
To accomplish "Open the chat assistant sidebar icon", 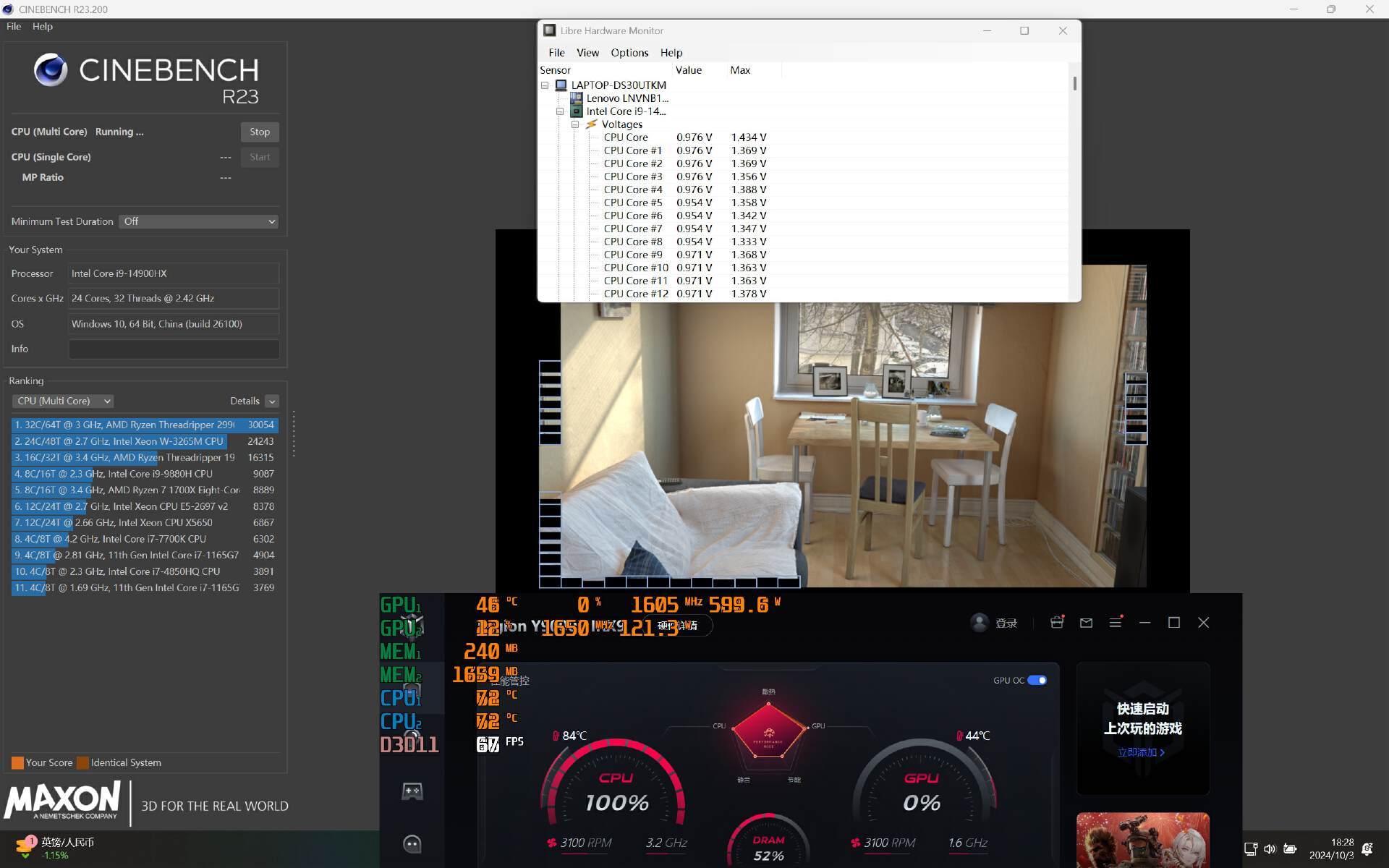I will click(412, 843).
